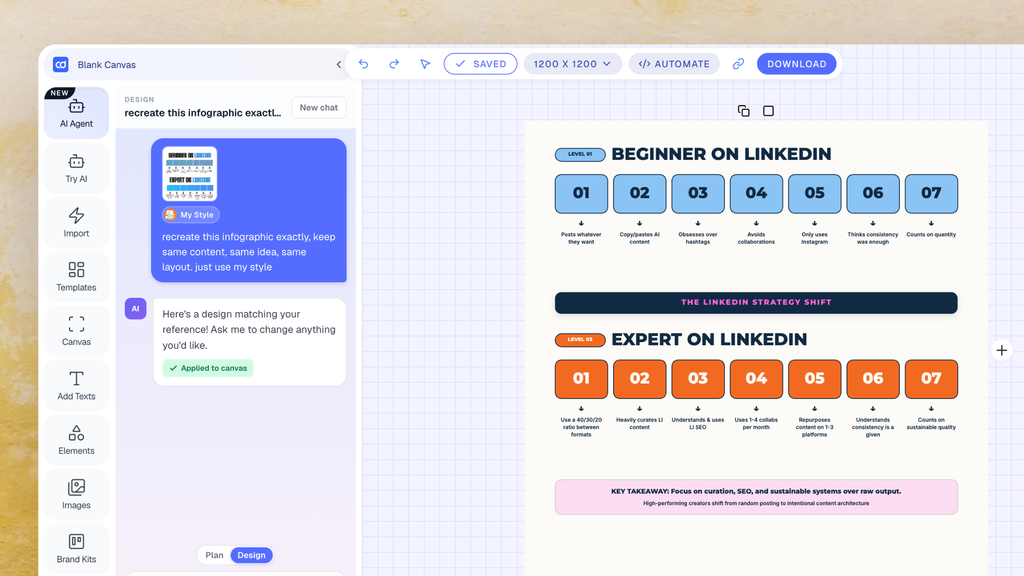
Task: Open the Images panel
Action: 76,494
